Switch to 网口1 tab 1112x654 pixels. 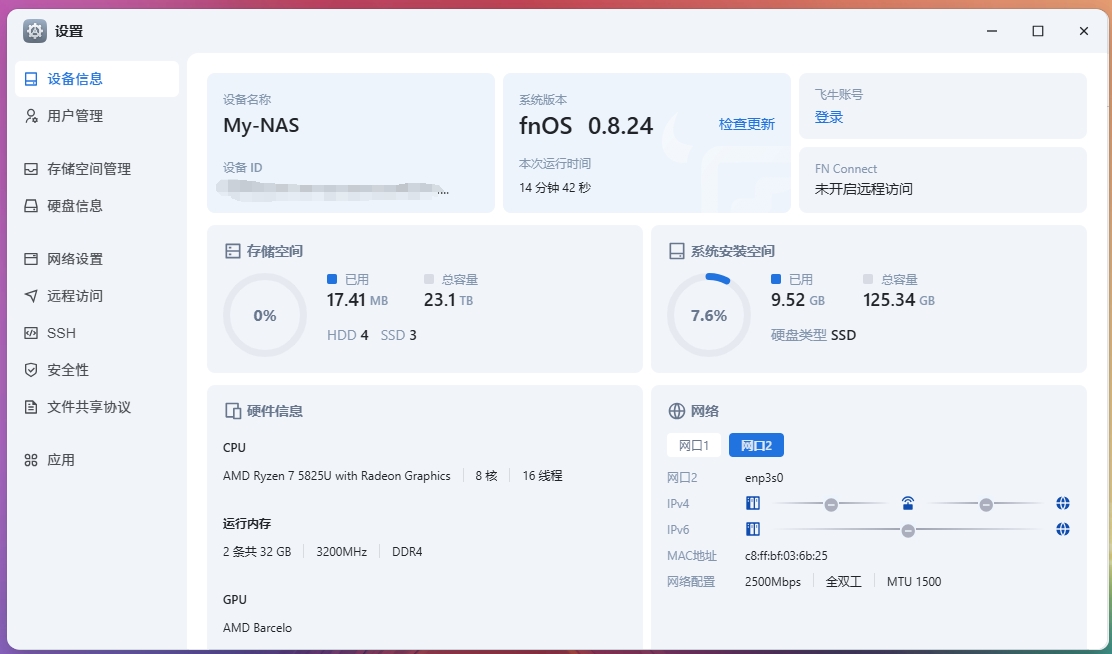694,445
